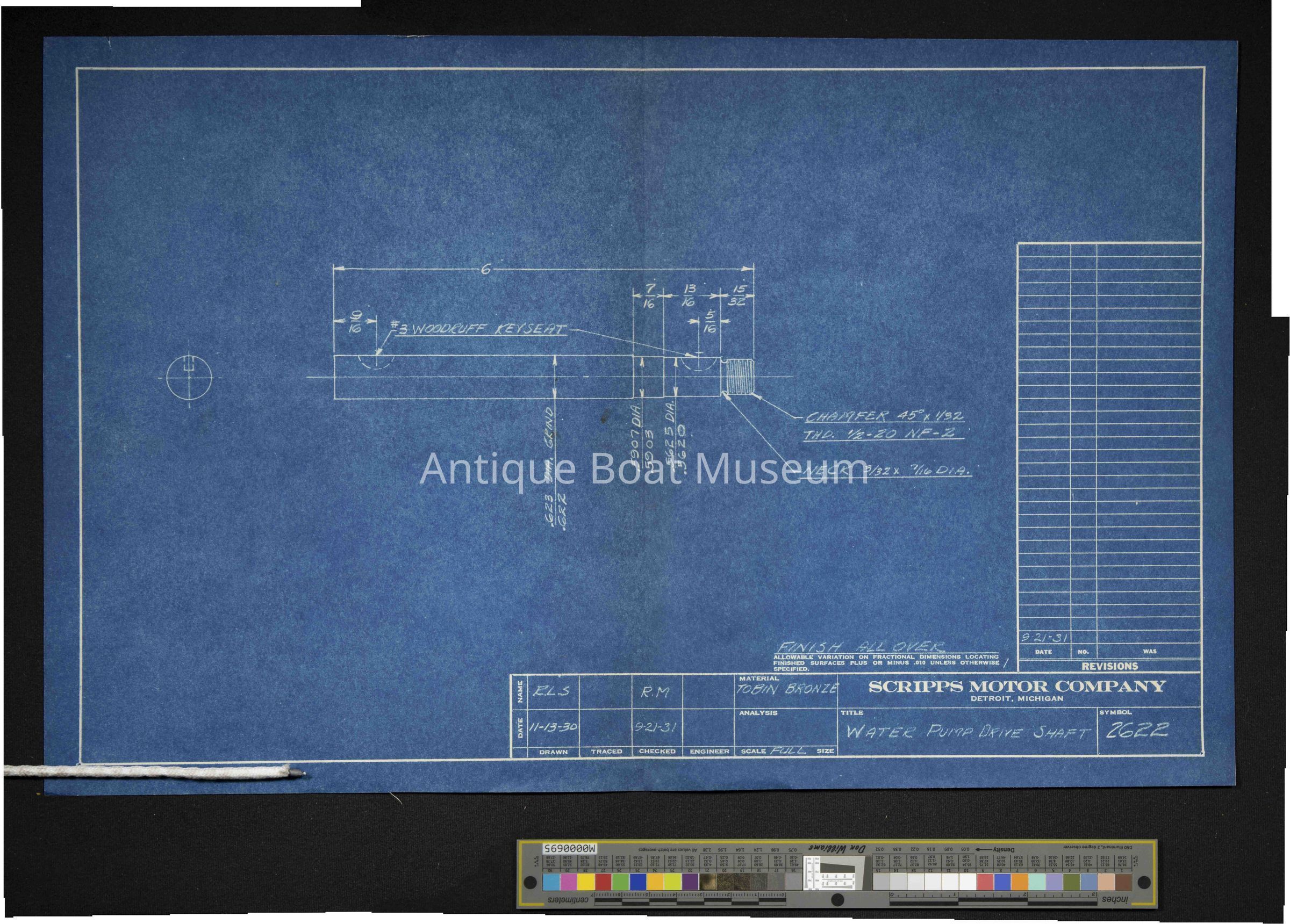Click the M0000695 label sticker

[x=569, y=848]
